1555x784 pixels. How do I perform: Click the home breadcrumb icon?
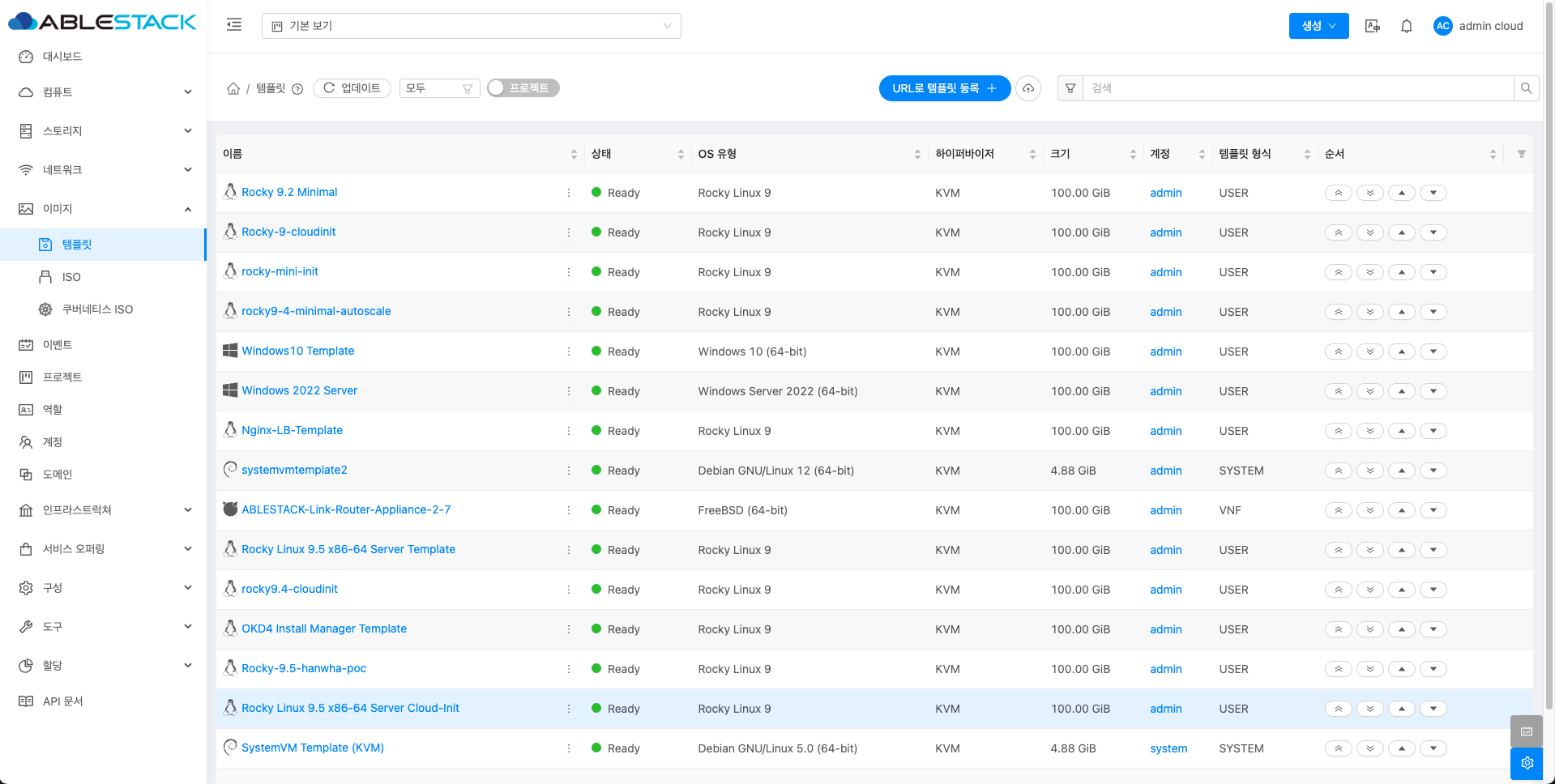click(233, 88)
